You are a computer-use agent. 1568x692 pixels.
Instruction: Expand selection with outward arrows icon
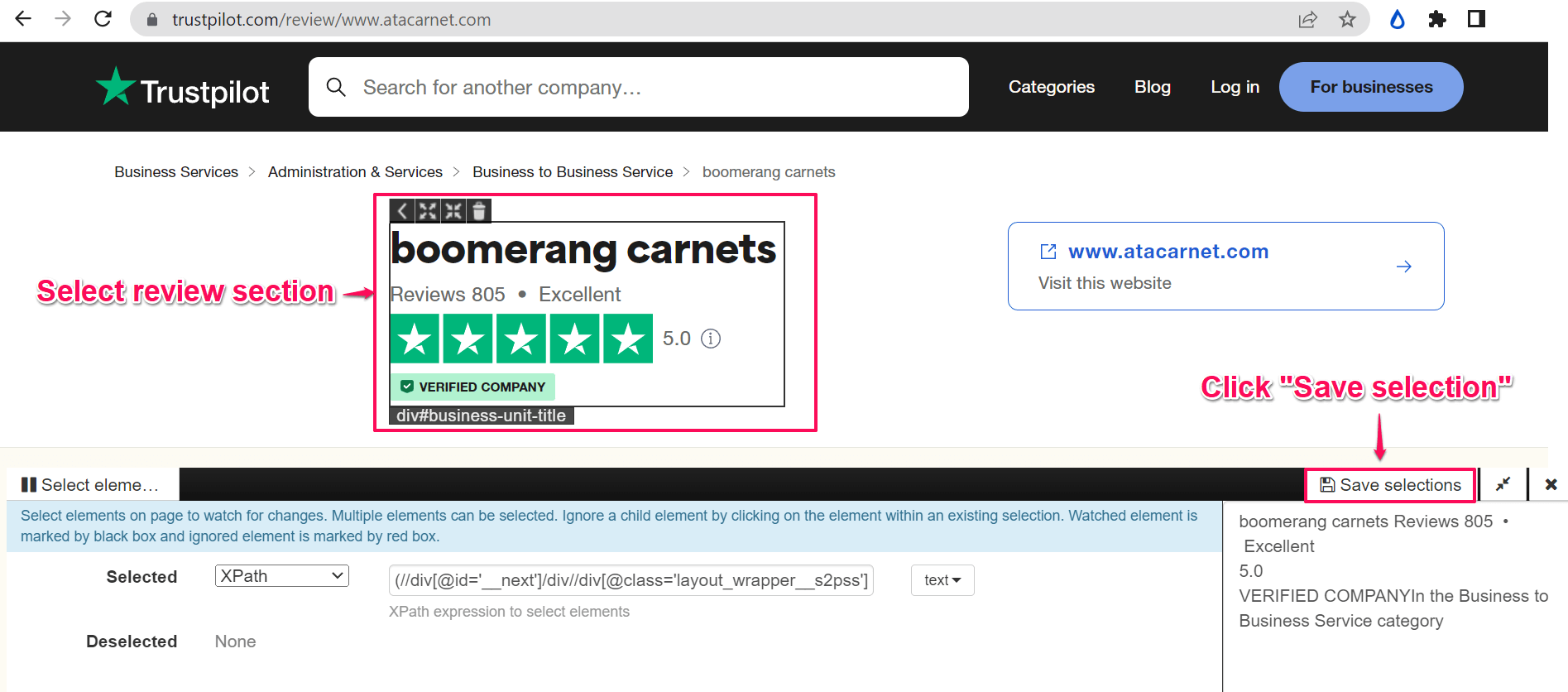(x=428, y=211)
